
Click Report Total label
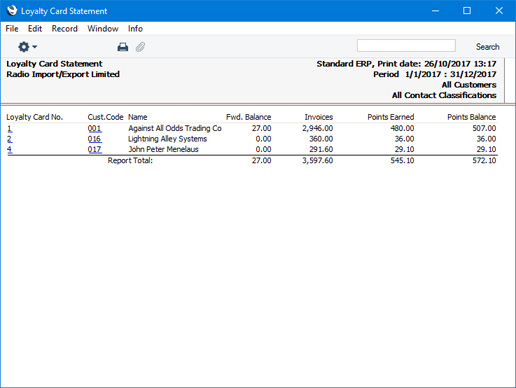[x=130, y=161]
